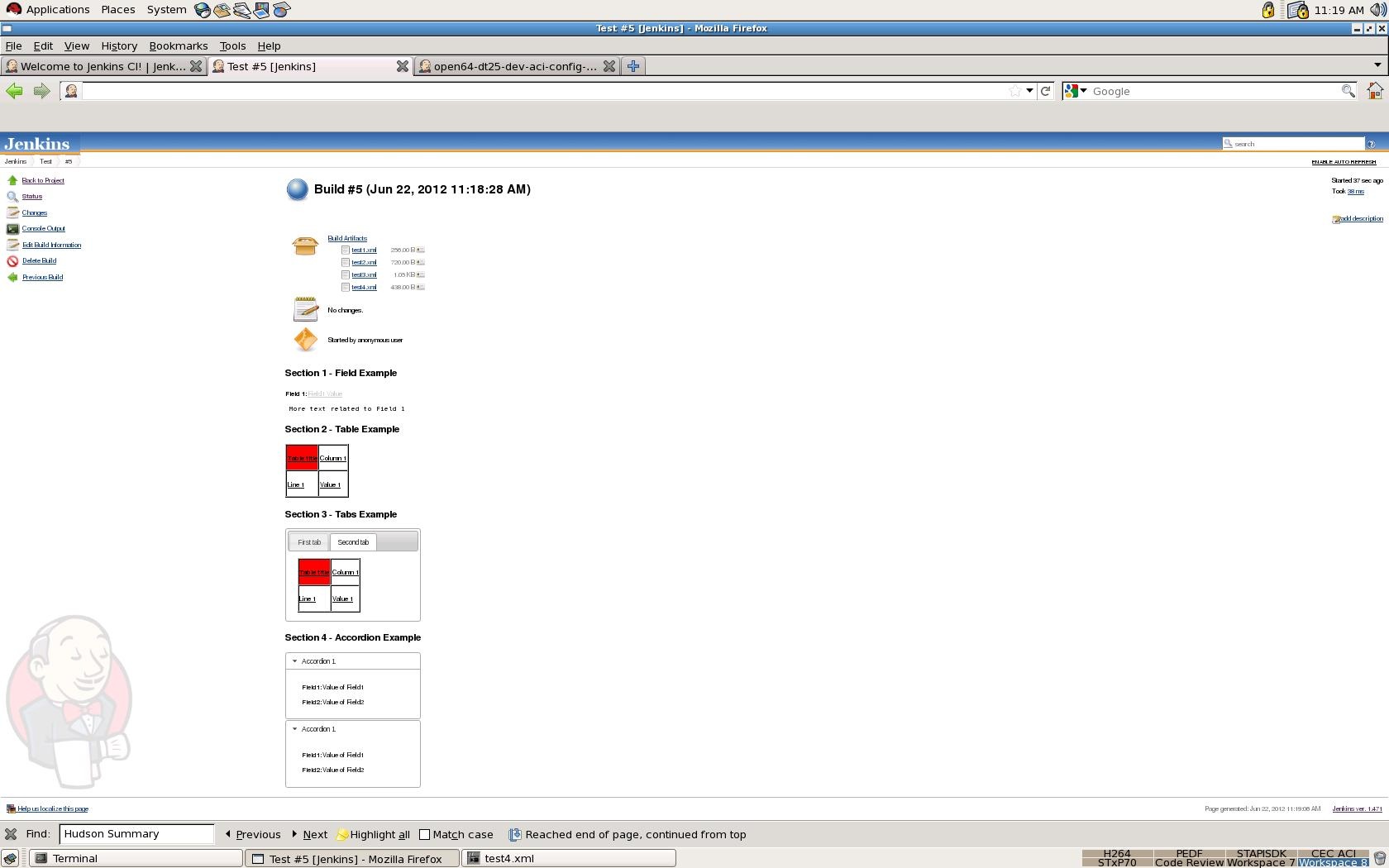Click the blue build status ball
This screenshot has height=868, width=1389.
pyautogui.click(x=297, y=190)
